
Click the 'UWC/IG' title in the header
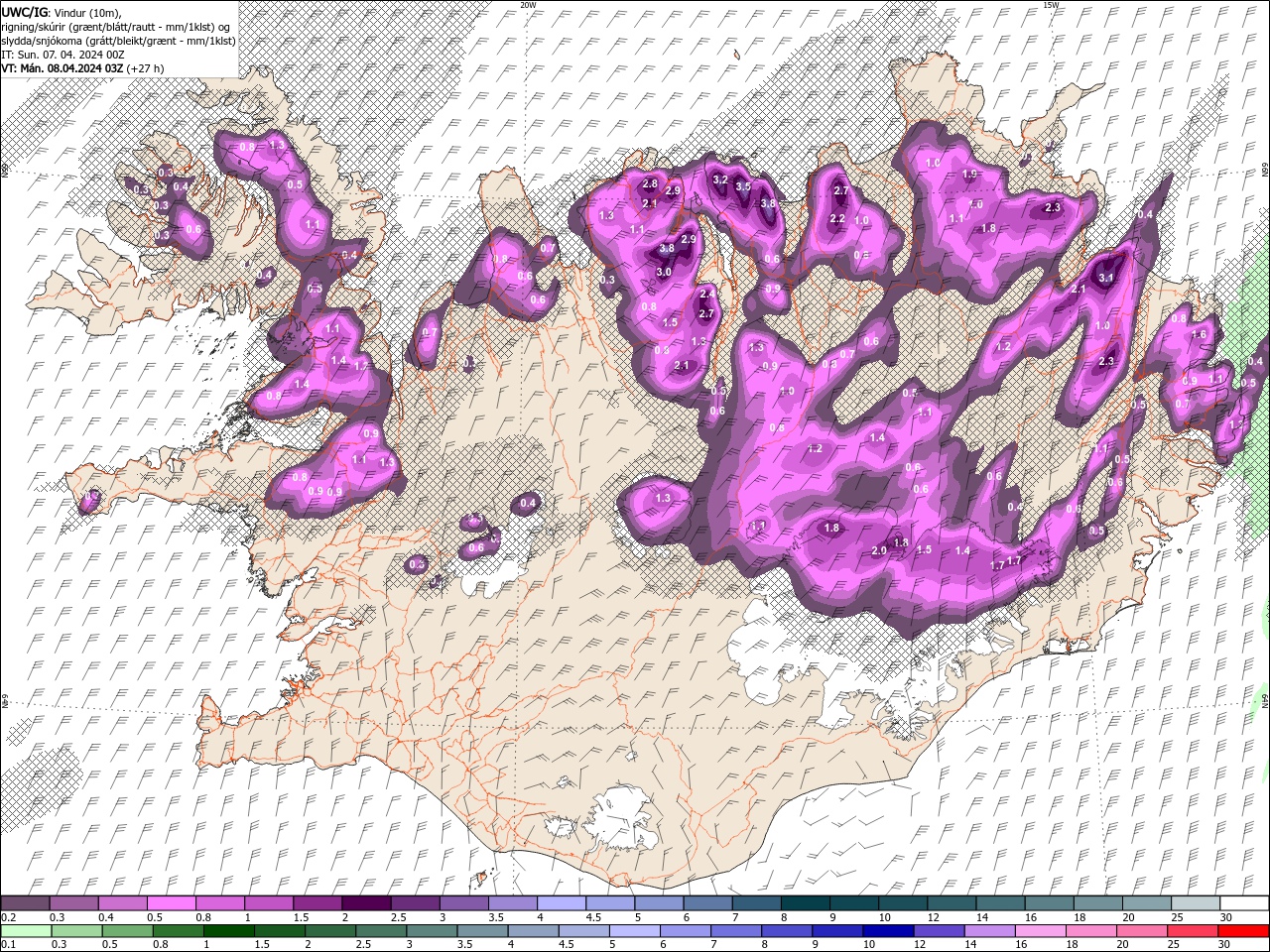click(24, 12)
